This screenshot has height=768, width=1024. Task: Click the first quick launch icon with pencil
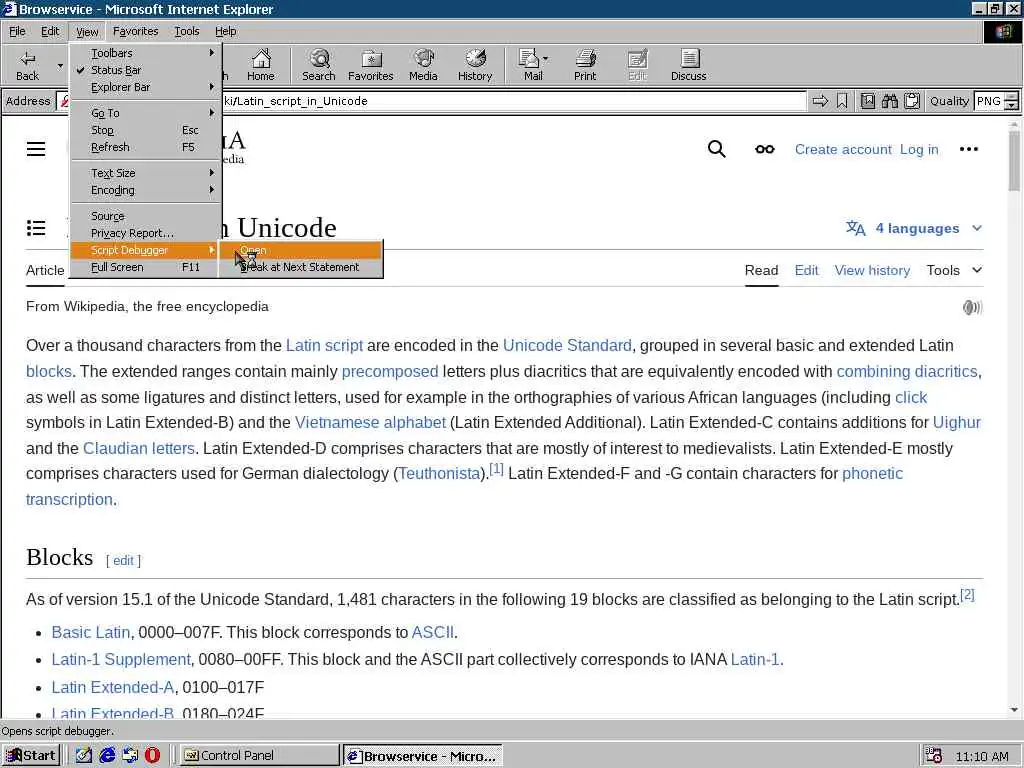tap(84, 755)
